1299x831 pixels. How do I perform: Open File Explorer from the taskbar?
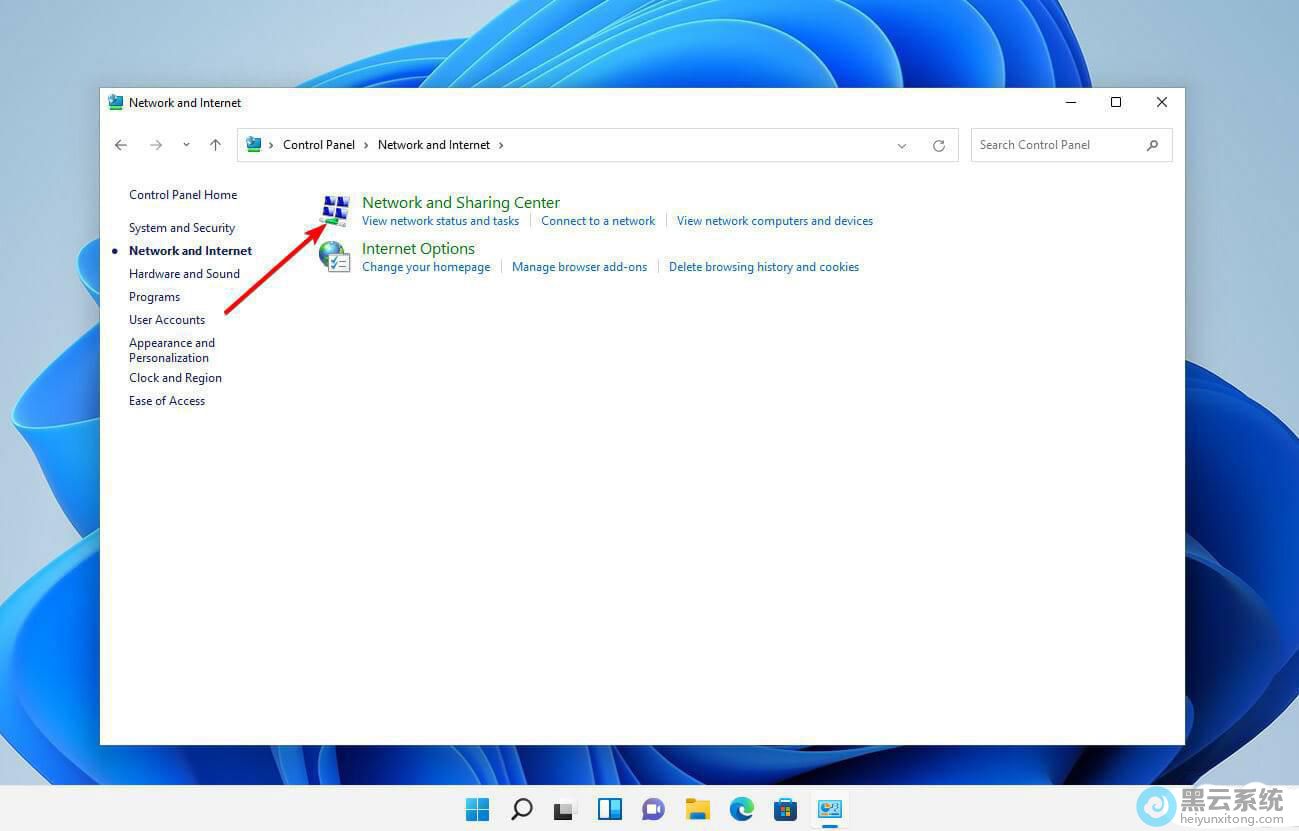[x=697, y=809]
